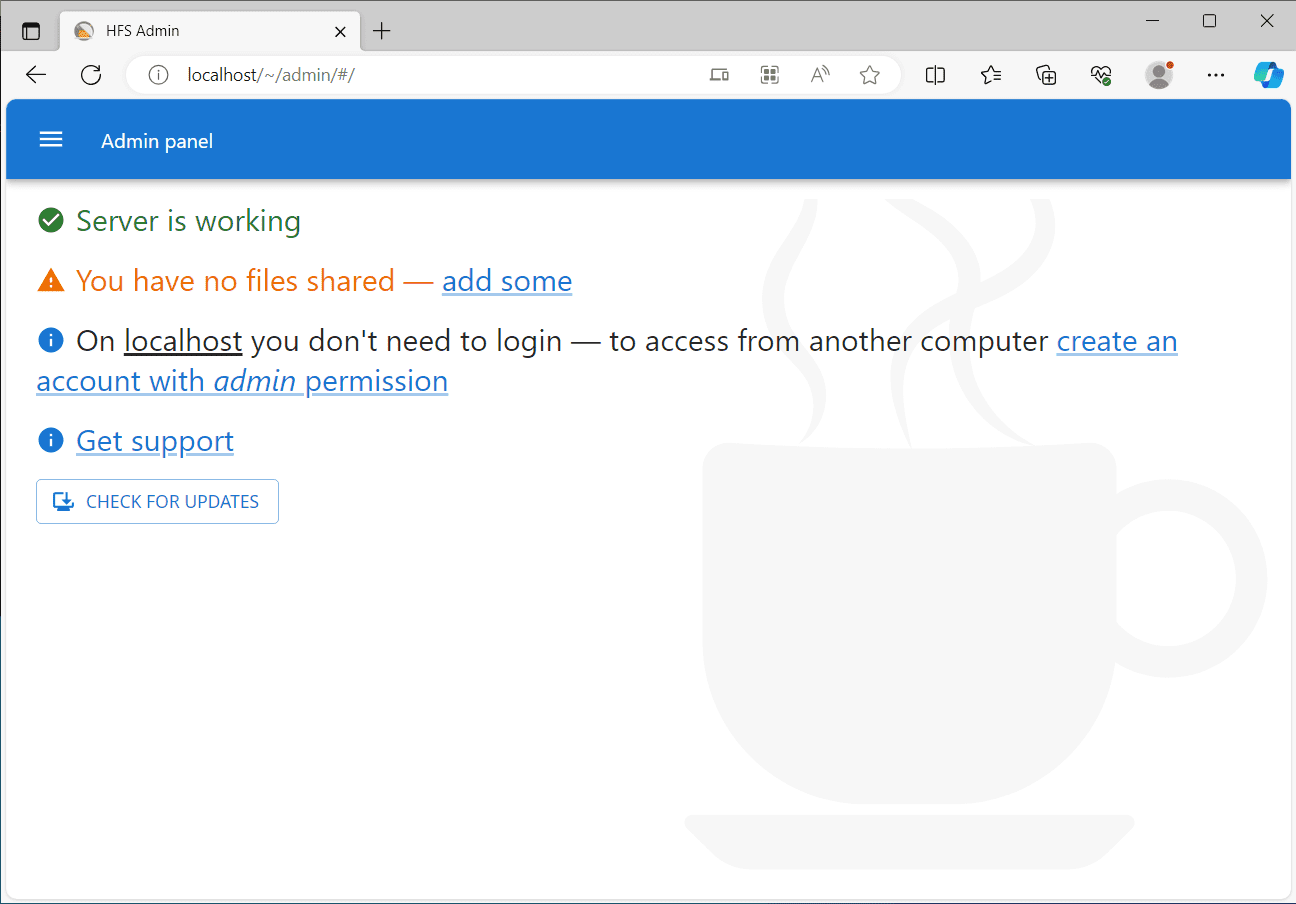Screen dimensions: 1296x904
Task: Click the browser profile avatar
Action: [1159, 75]
